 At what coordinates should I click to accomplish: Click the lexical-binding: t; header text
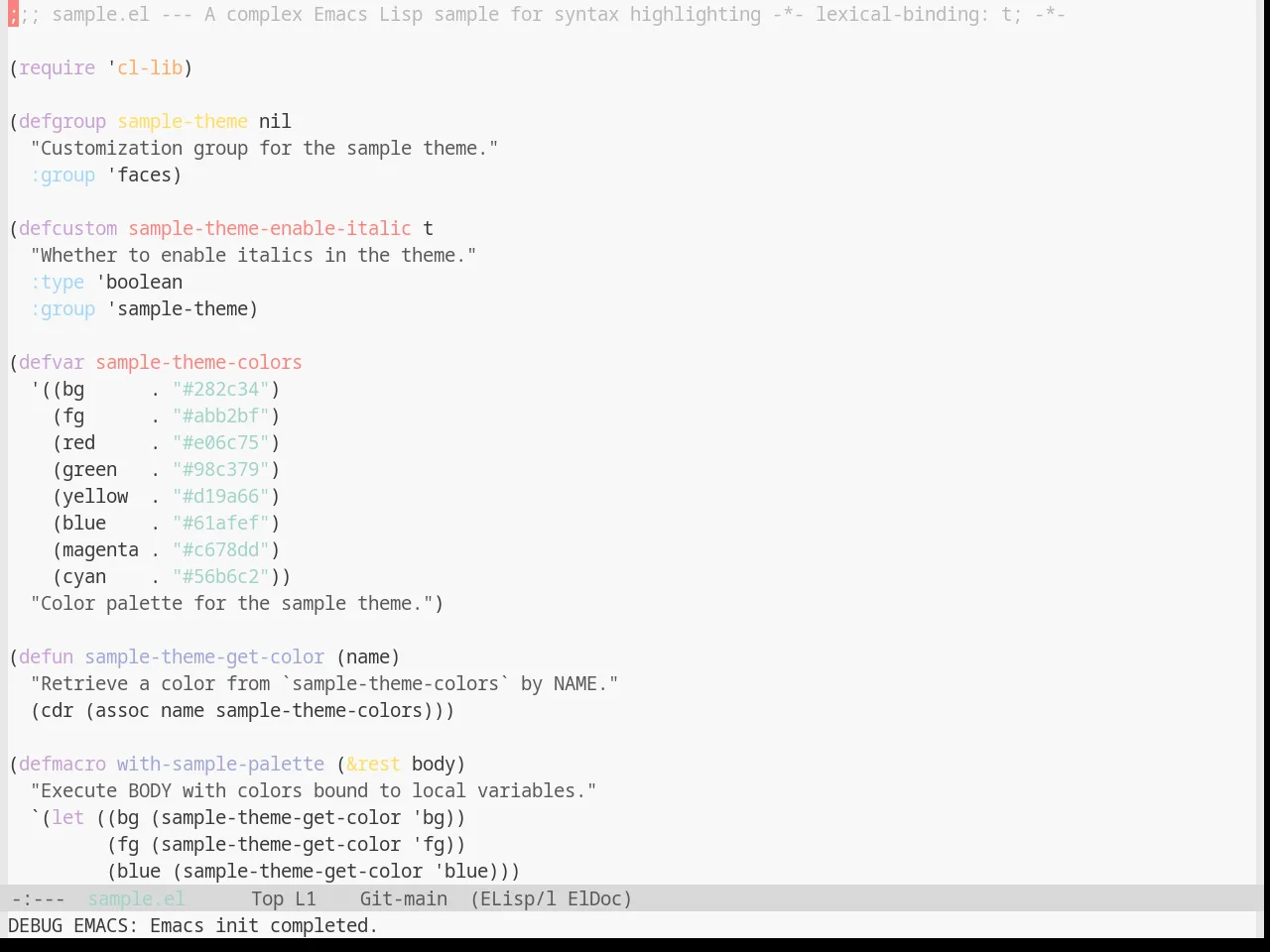[918, 14]
